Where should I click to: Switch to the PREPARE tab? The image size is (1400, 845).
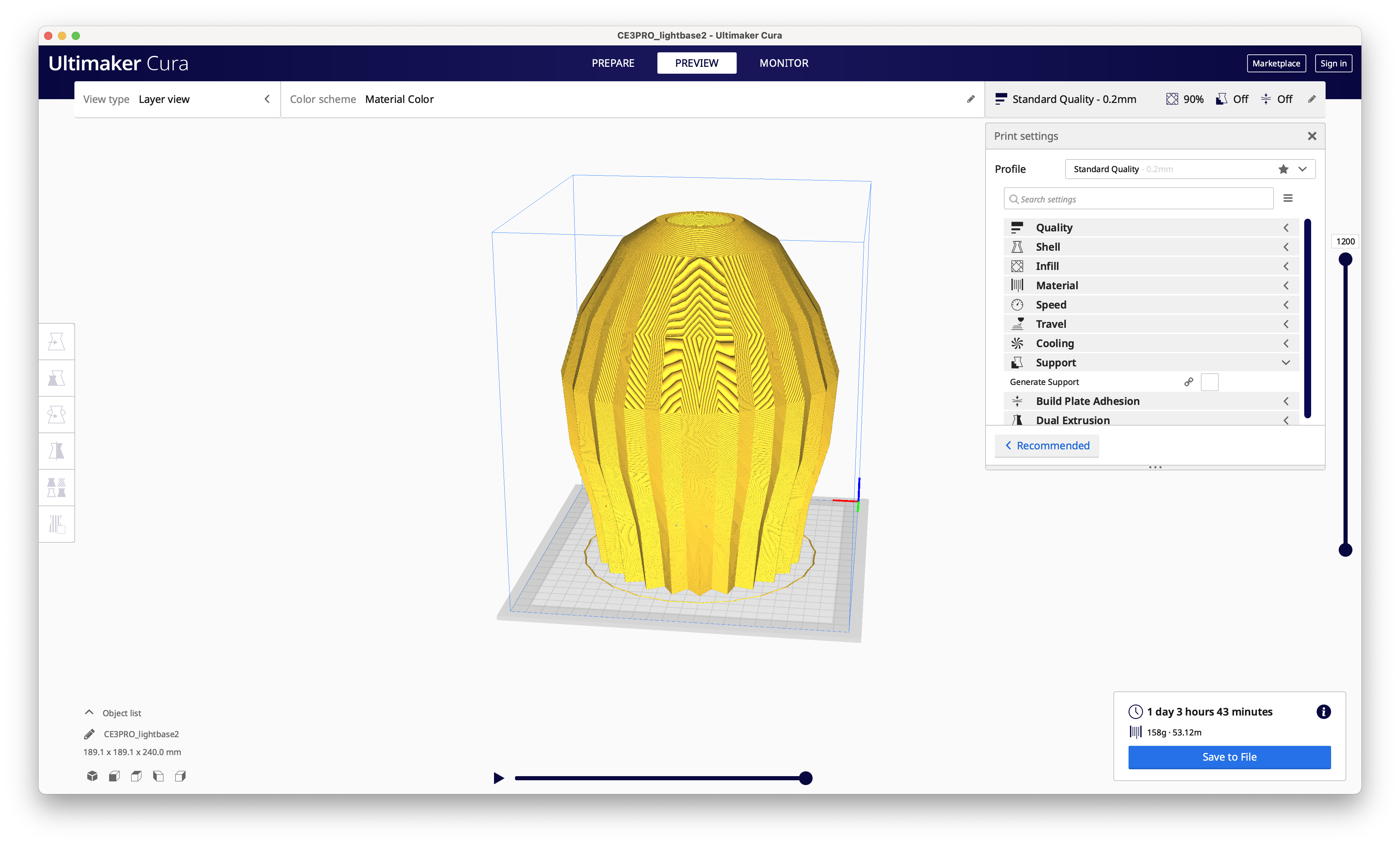[x=613, y=63]
